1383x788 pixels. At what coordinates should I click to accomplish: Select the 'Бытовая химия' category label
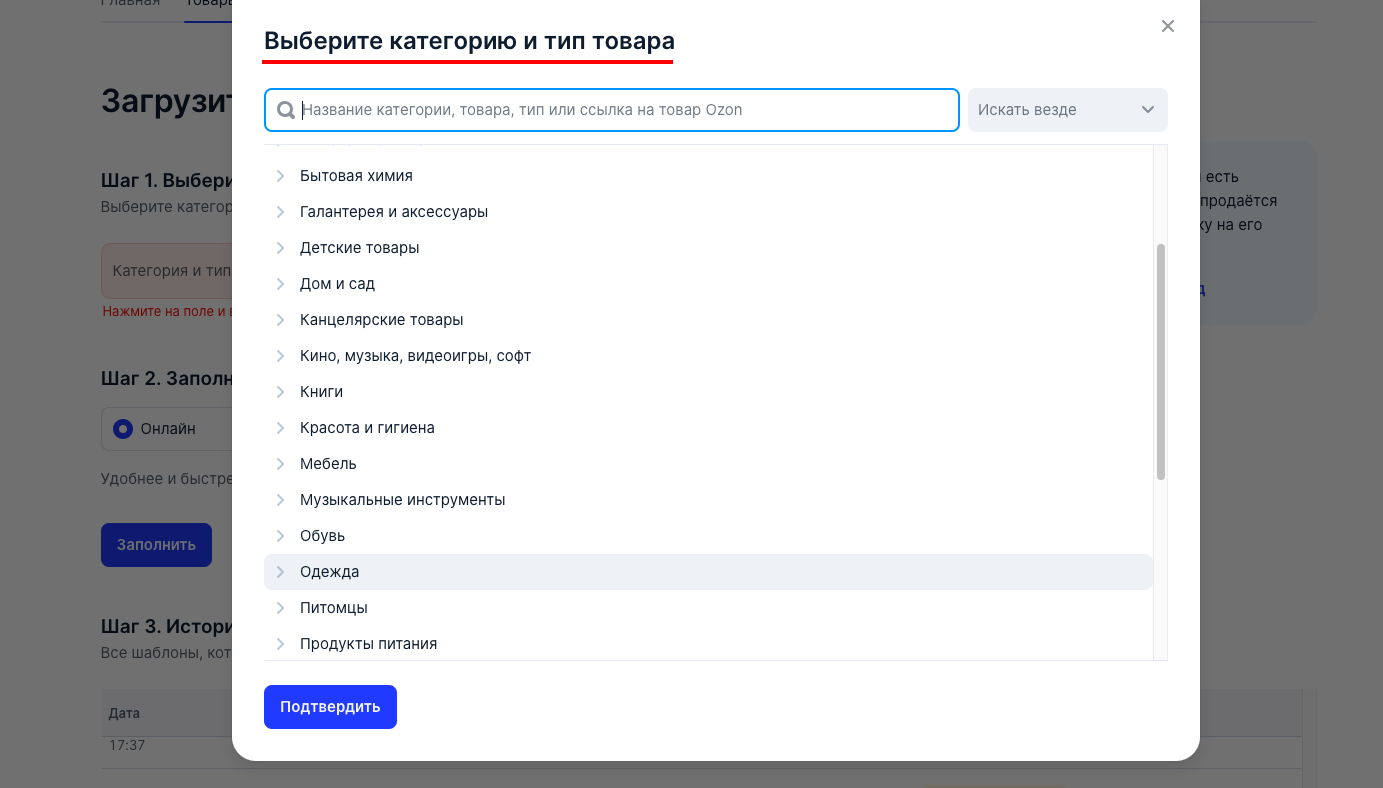(x=356, y=176)
